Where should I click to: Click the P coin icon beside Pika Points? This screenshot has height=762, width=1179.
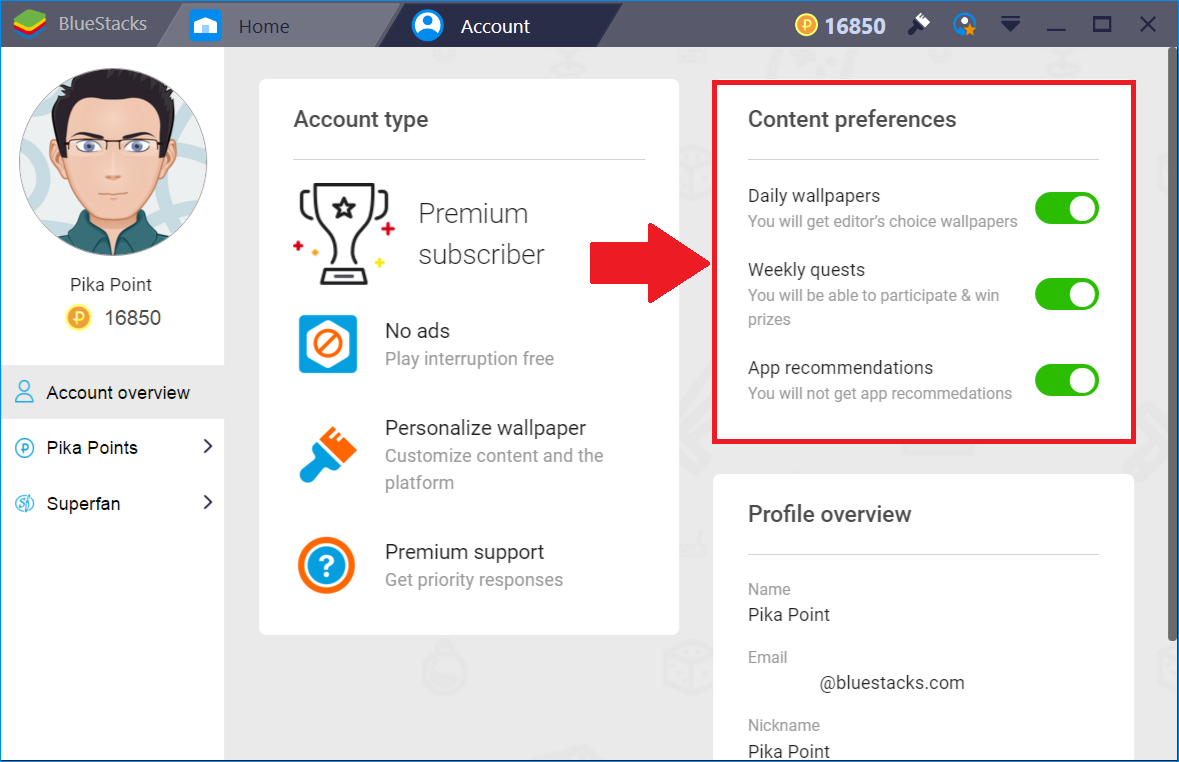25,448
